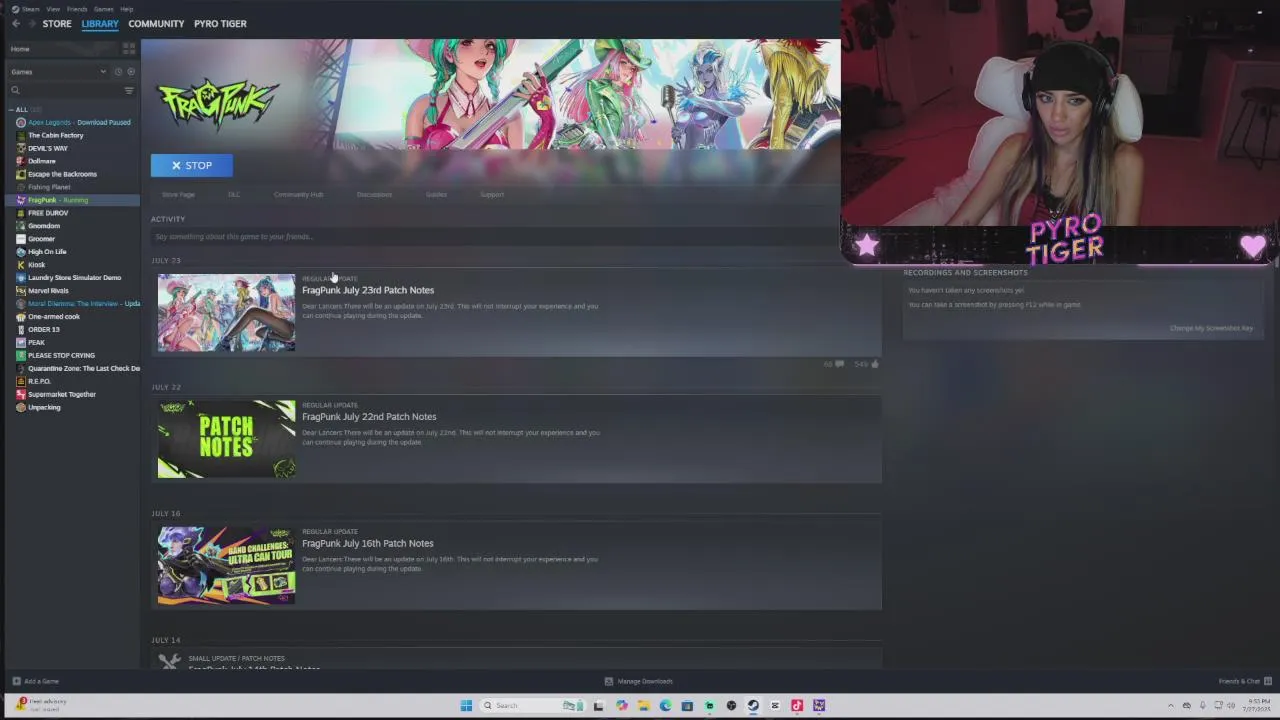The image size is (1280, 720).
Task: Open the FragPunk DLC link
Action: click(234, 194)
